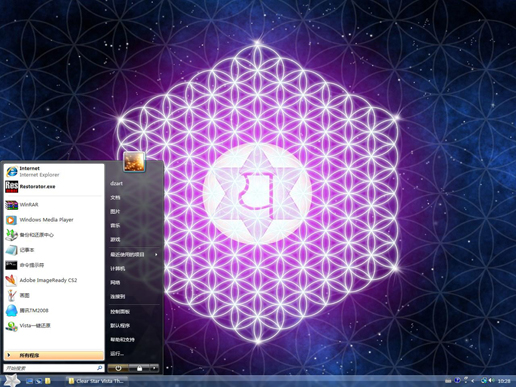Open WinRAR from the Start menu

pyautogui.click(x=54, y=205)
